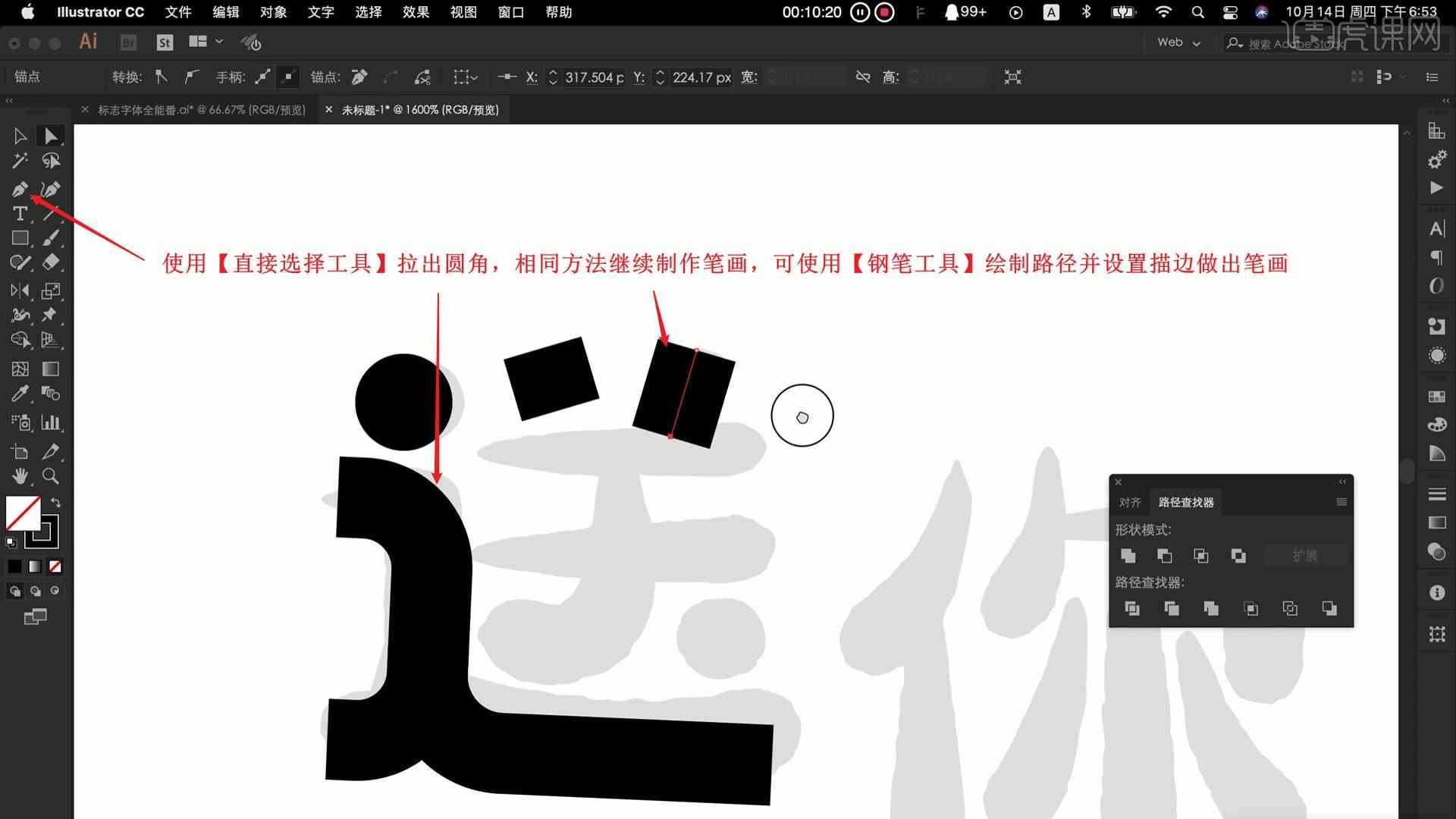
Task: Click the recording indicator button
Action: pyautogui.click(x=885, y=12)
